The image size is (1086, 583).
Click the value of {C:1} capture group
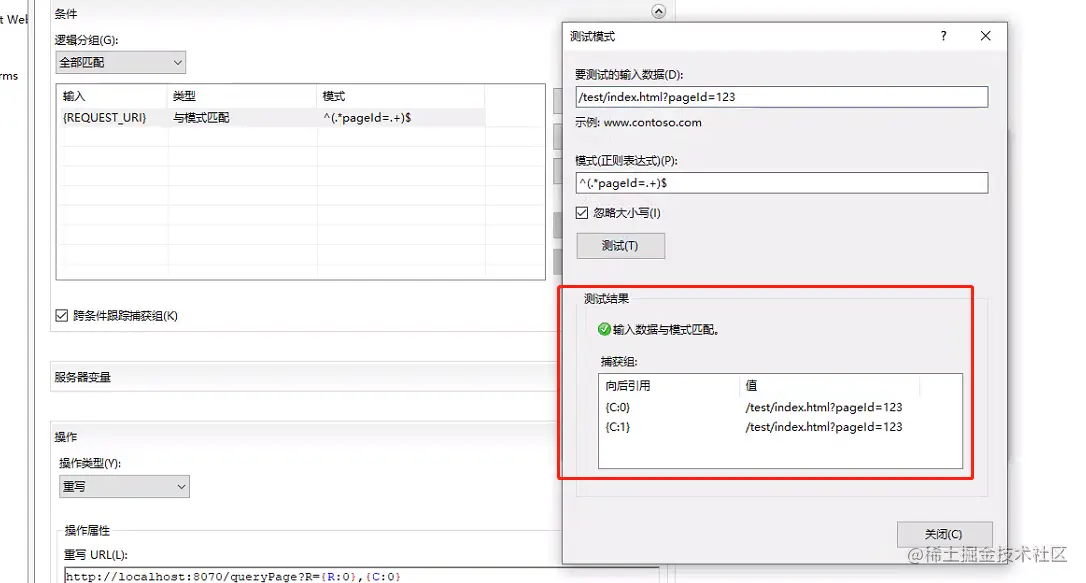(x=824, y=427)
